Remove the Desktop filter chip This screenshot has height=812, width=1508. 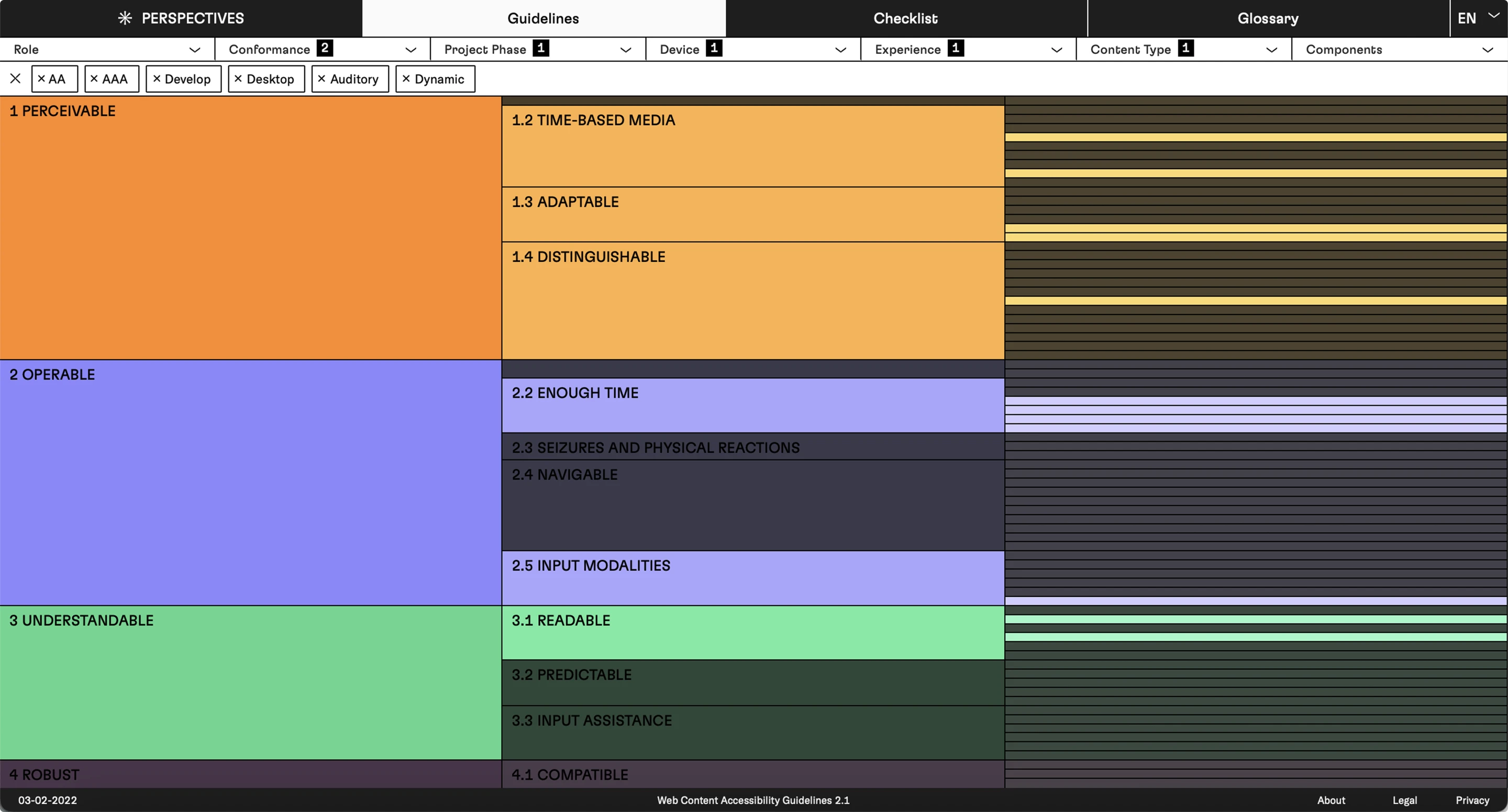pyautogui.click(x=267, y=79)
